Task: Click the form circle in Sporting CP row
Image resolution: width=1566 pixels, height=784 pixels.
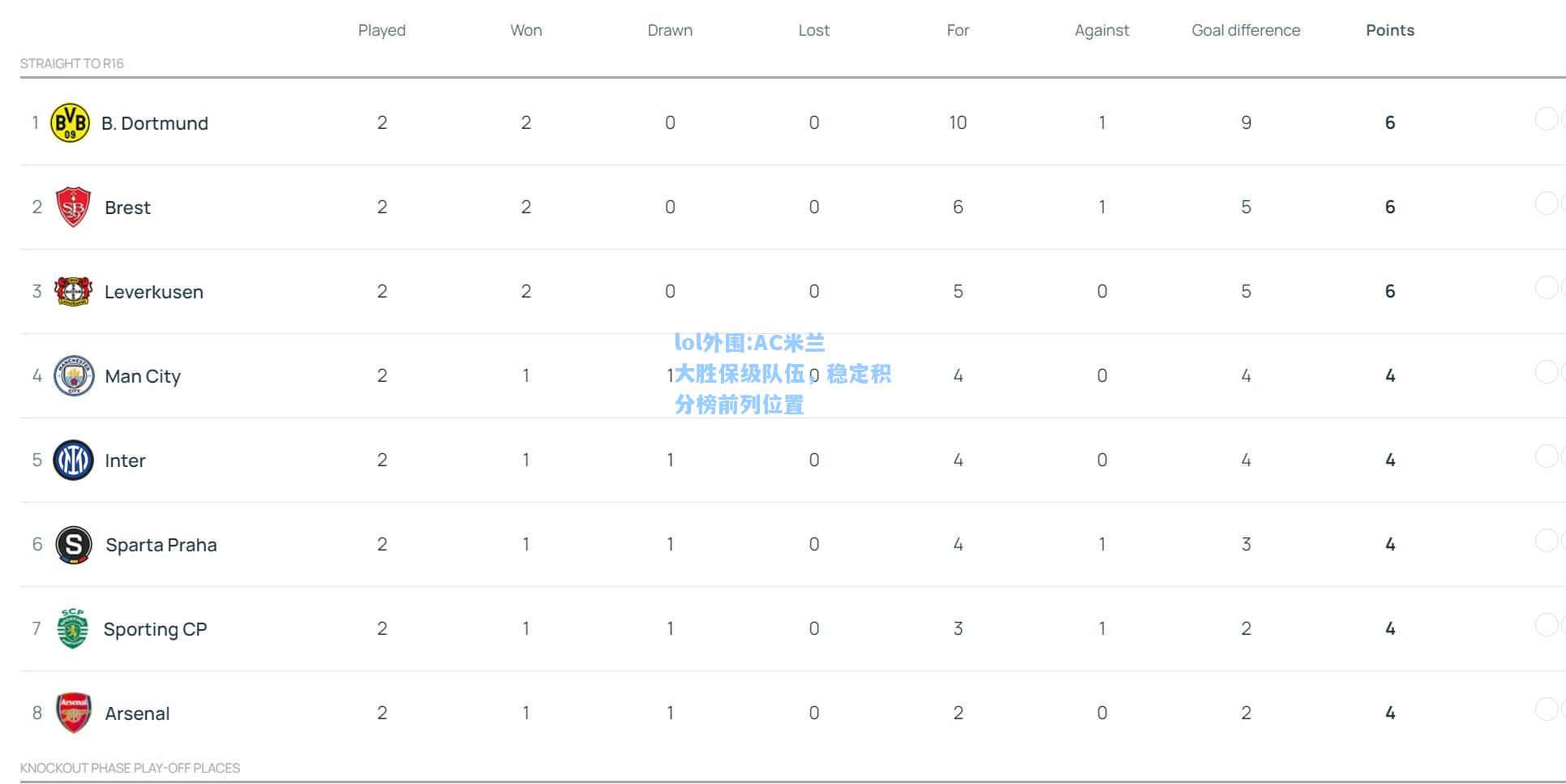Action: pos(1547,625)
